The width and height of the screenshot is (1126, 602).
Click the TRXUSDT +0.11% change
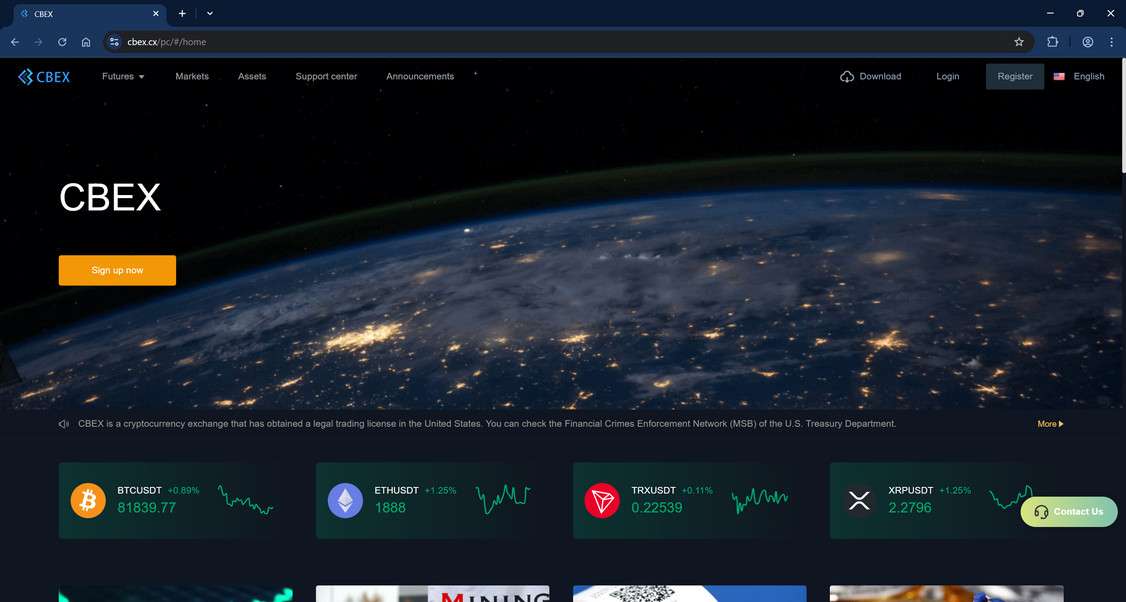697,490
